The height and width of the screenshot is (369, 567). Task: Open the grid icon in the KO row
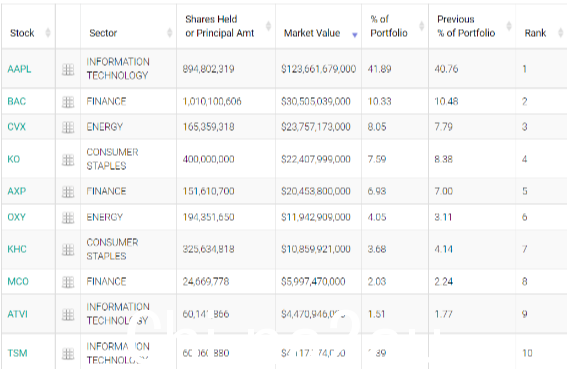pyautogui.click(x=68, y=160)
